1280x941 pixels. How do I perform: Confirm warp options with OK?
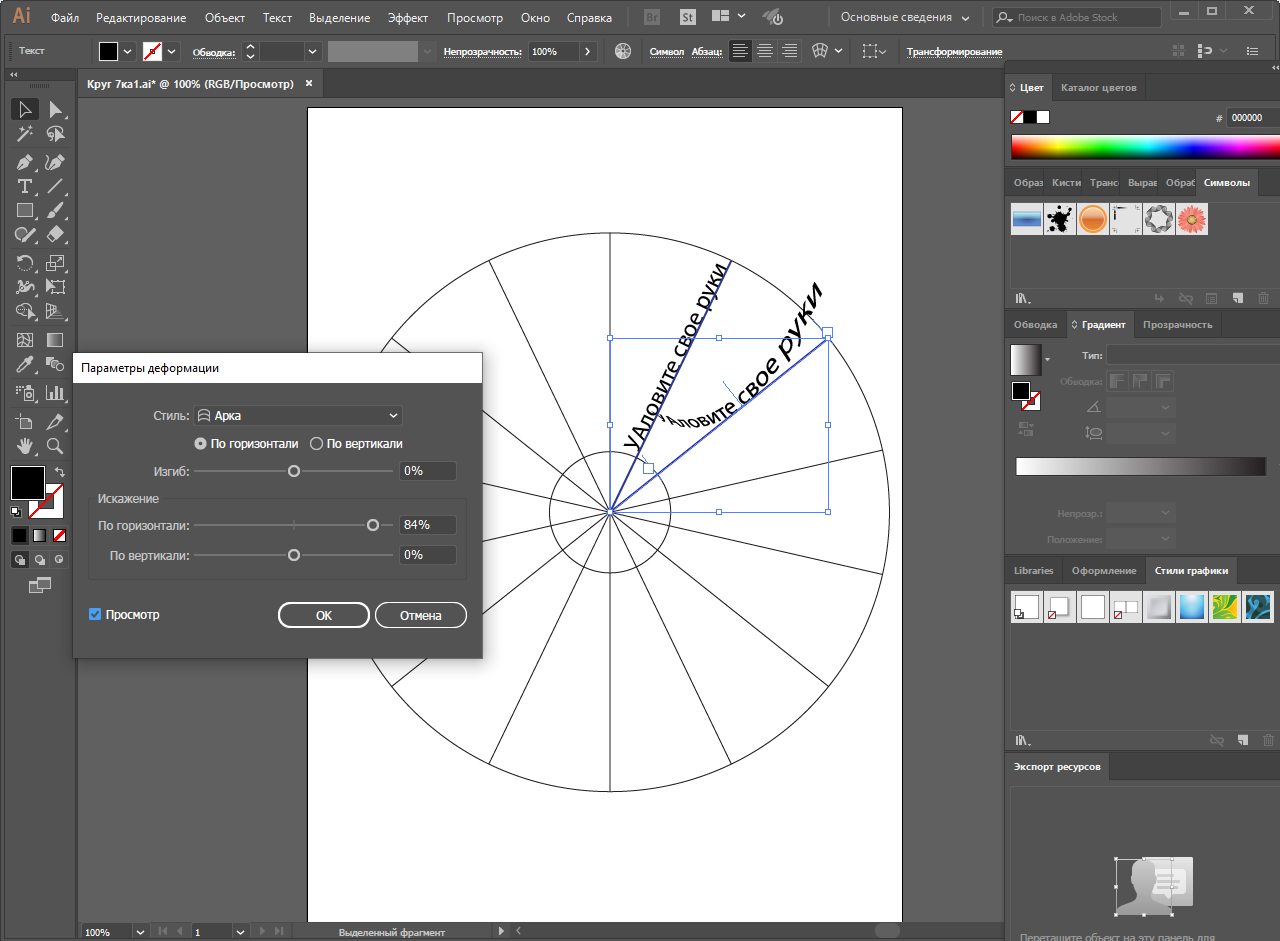click(x=323, y=616)
